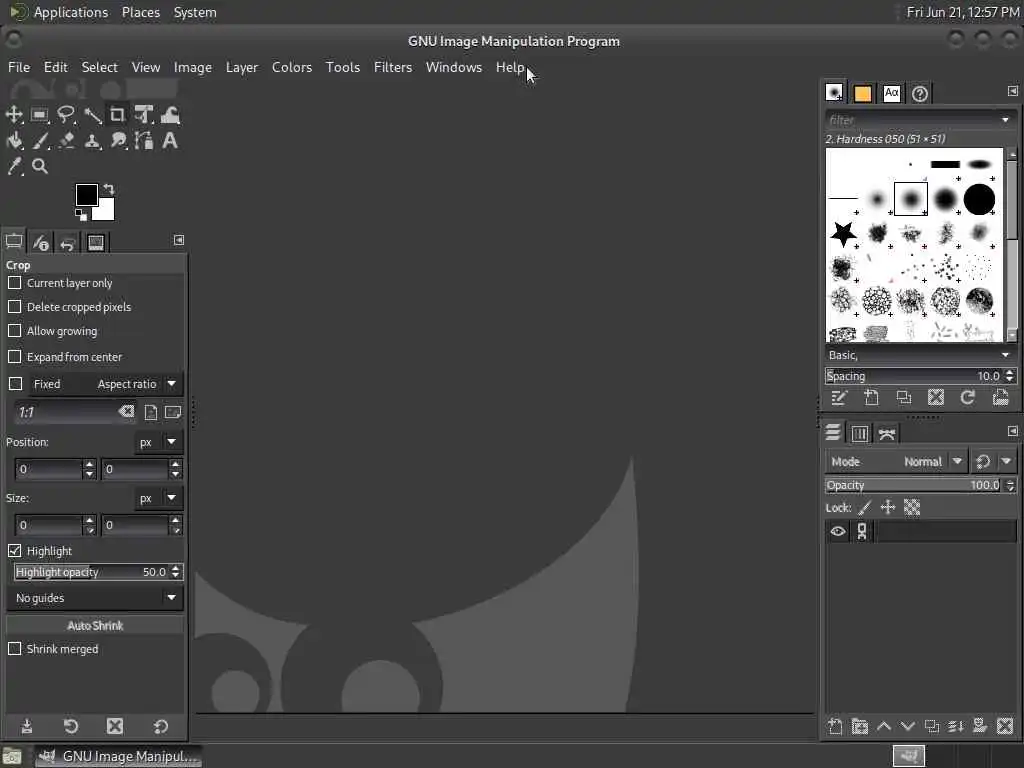Viewport: 1024px width, 768px height.
Task: Open the Position unit px dropdown
Action: pos(157,442)
